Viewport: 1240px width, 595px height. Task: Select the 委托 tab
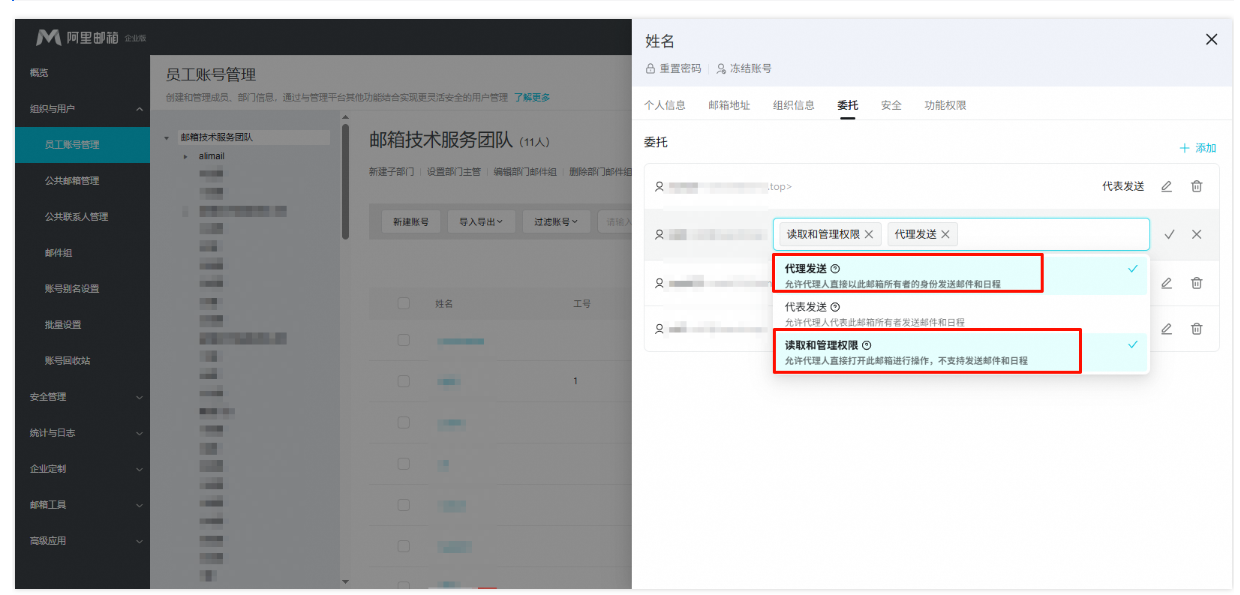(x=847, y=105)
